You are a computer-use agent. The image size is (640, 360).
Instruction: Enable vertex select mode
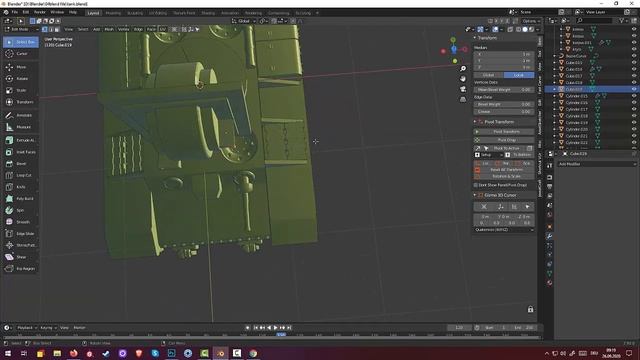[44, 29]
